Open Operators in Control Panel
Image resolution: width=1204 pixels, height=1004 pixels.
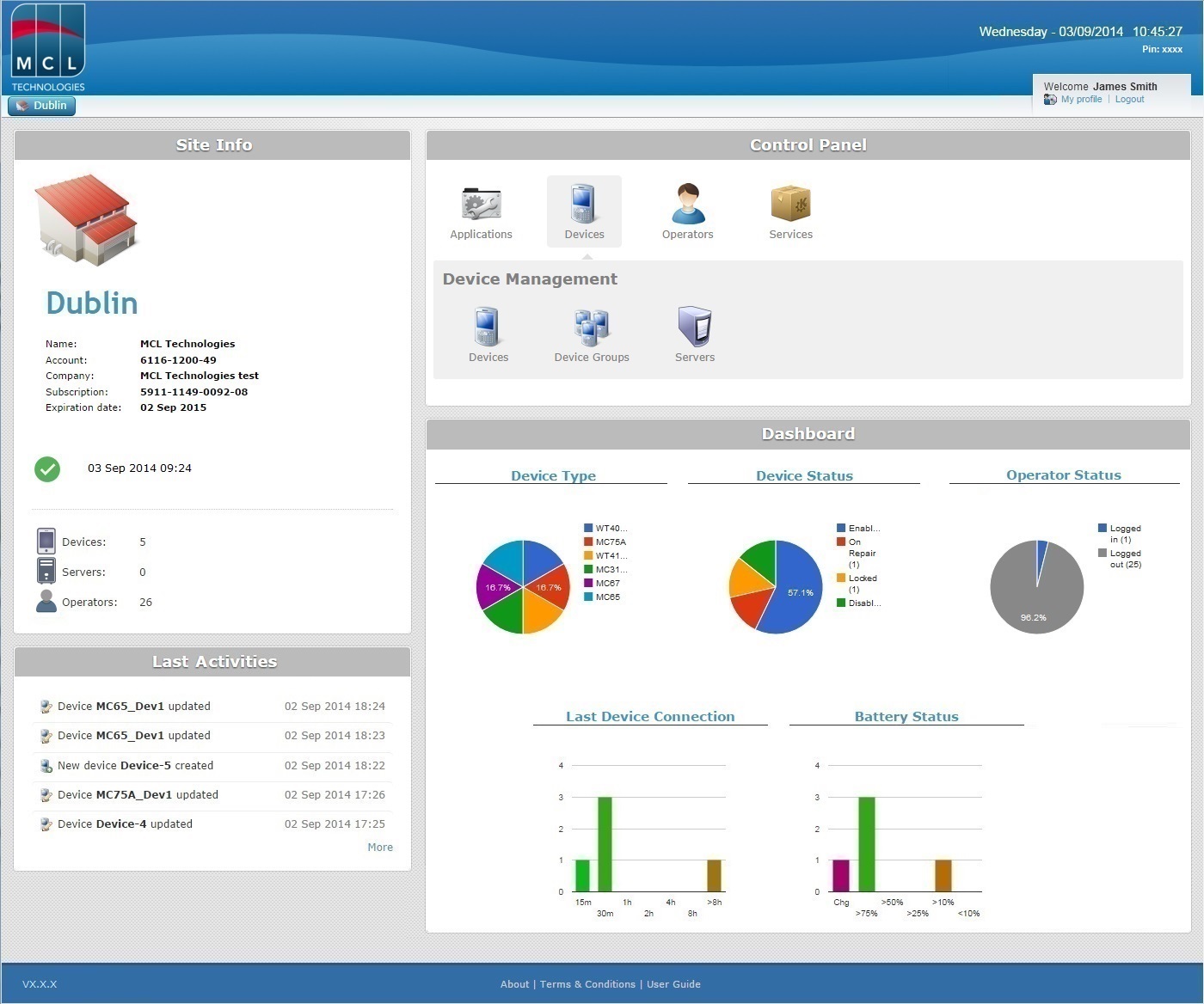pos(687,212)
